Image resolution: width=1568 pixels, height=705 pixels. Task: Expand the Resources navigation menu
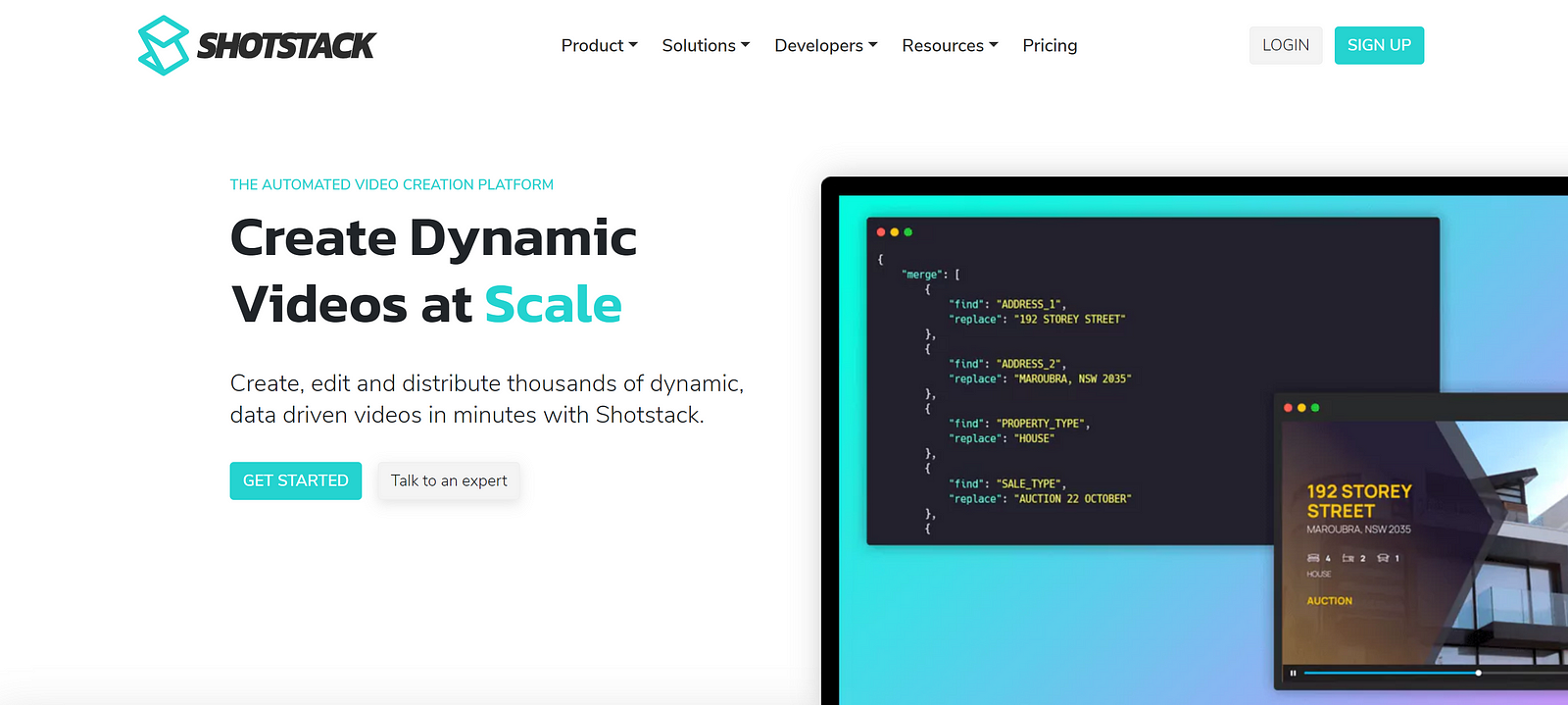coord(950,45)
